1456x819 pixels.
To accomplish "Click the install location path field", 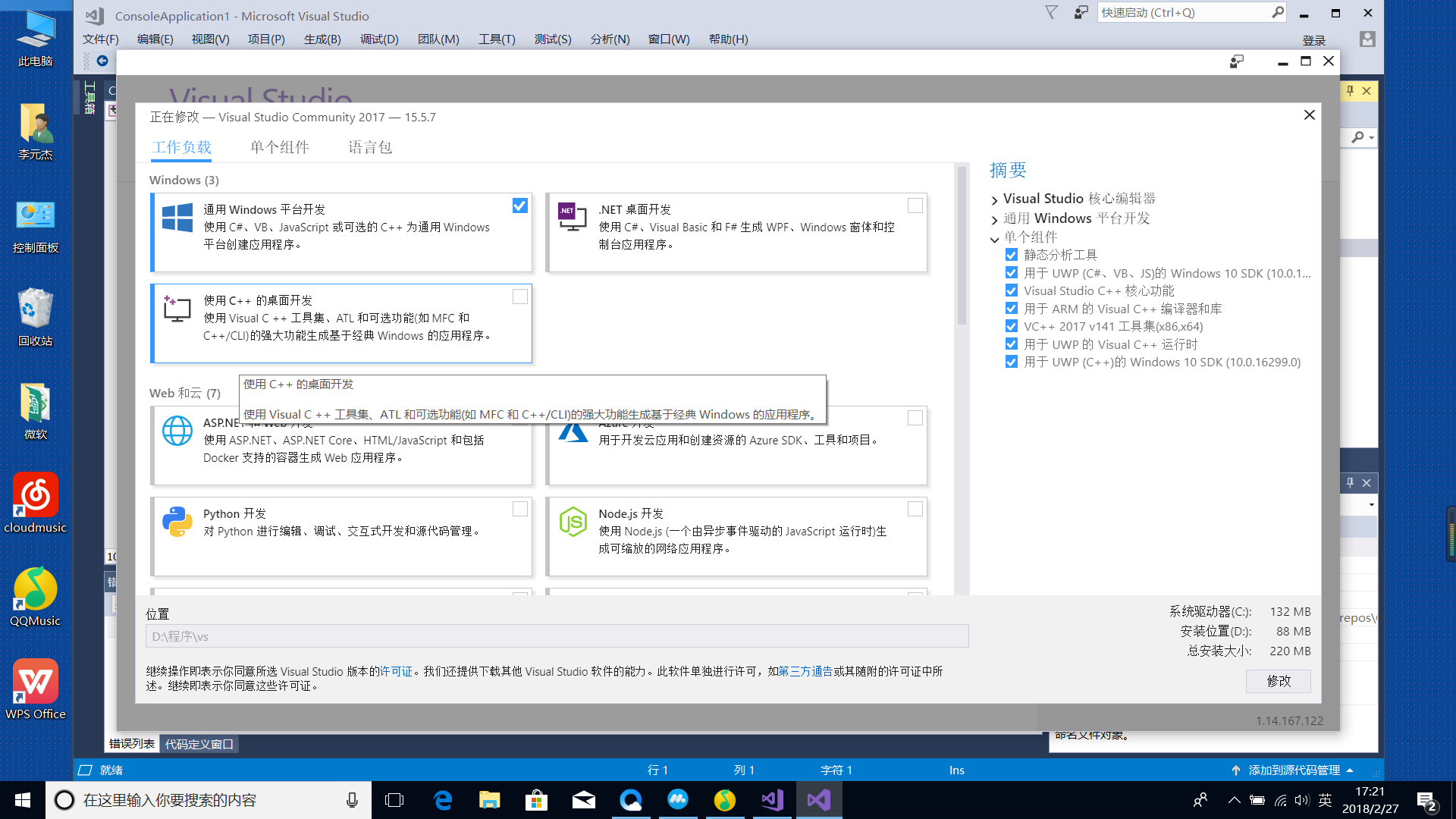I will [557, 636].
